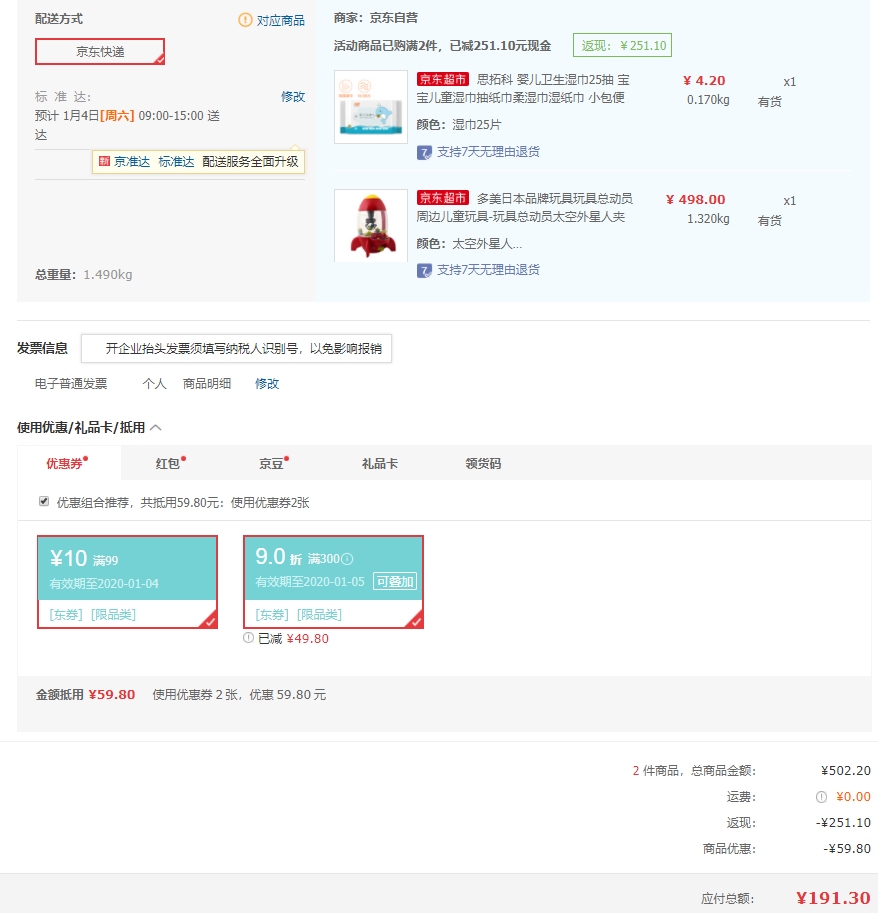Open the baby wet wipes product thumbnail

click(x=371, y=107)
